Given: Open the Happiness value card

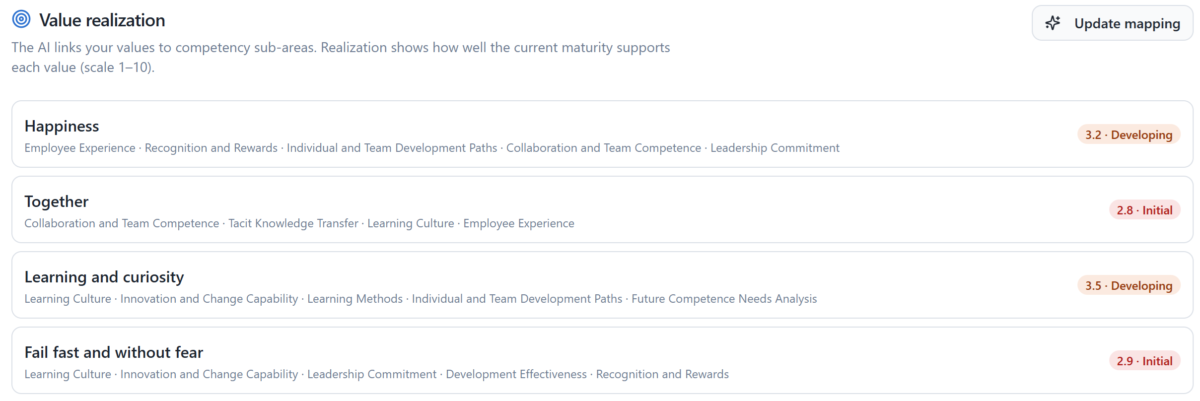Looking at the screenshot, I should point(602,134).
